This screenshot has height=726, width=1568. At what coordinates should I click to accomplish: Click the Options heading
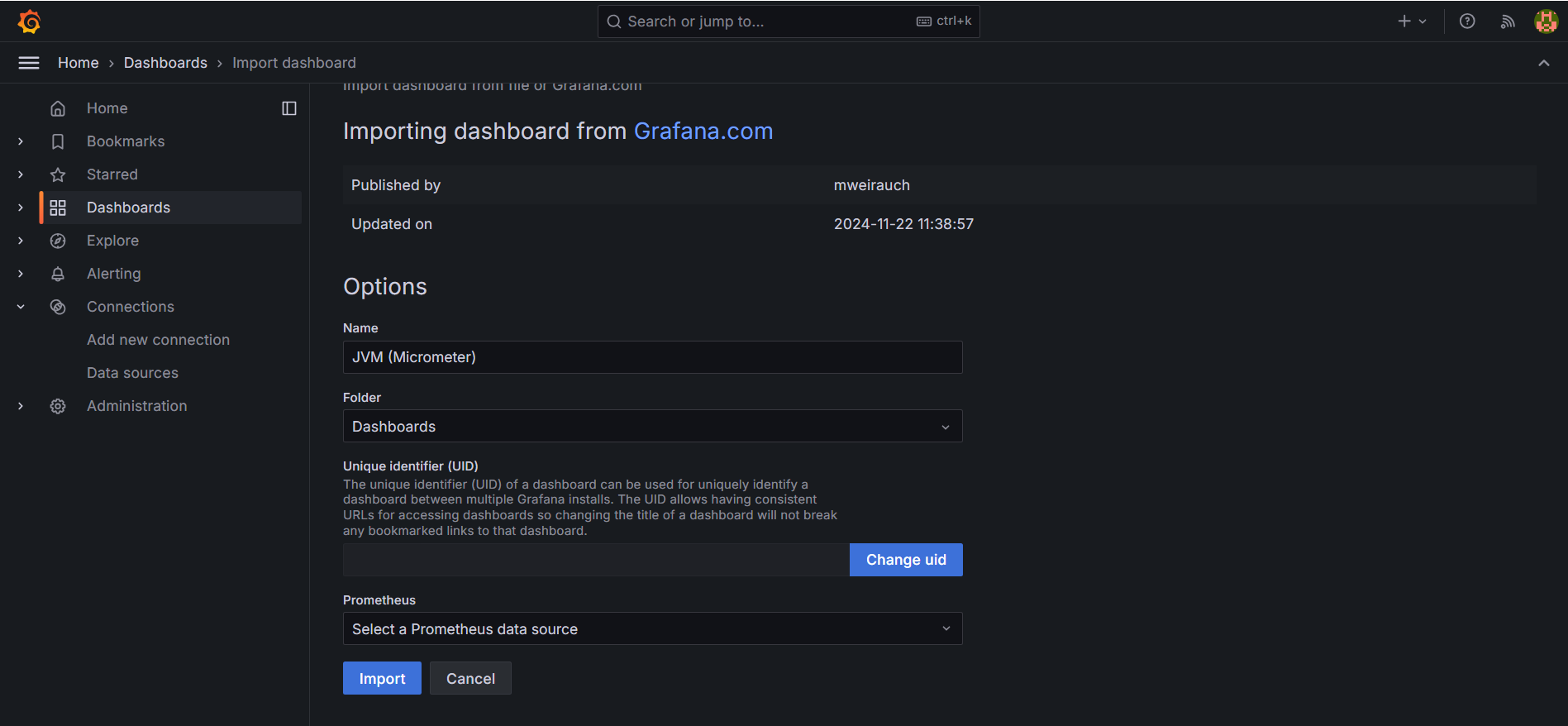click(385, 287)
